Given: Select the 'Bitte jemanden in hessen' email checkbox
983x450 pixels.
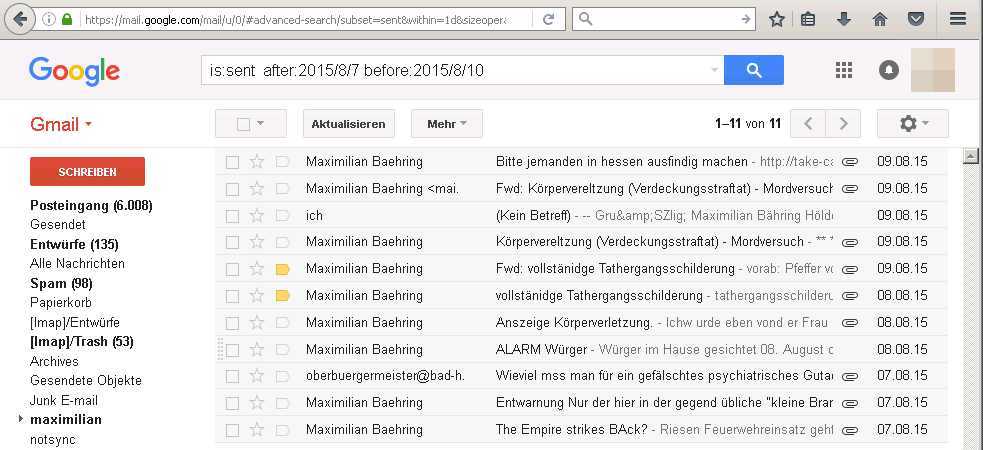Looking at the screenshot, I should pos(232,162).
